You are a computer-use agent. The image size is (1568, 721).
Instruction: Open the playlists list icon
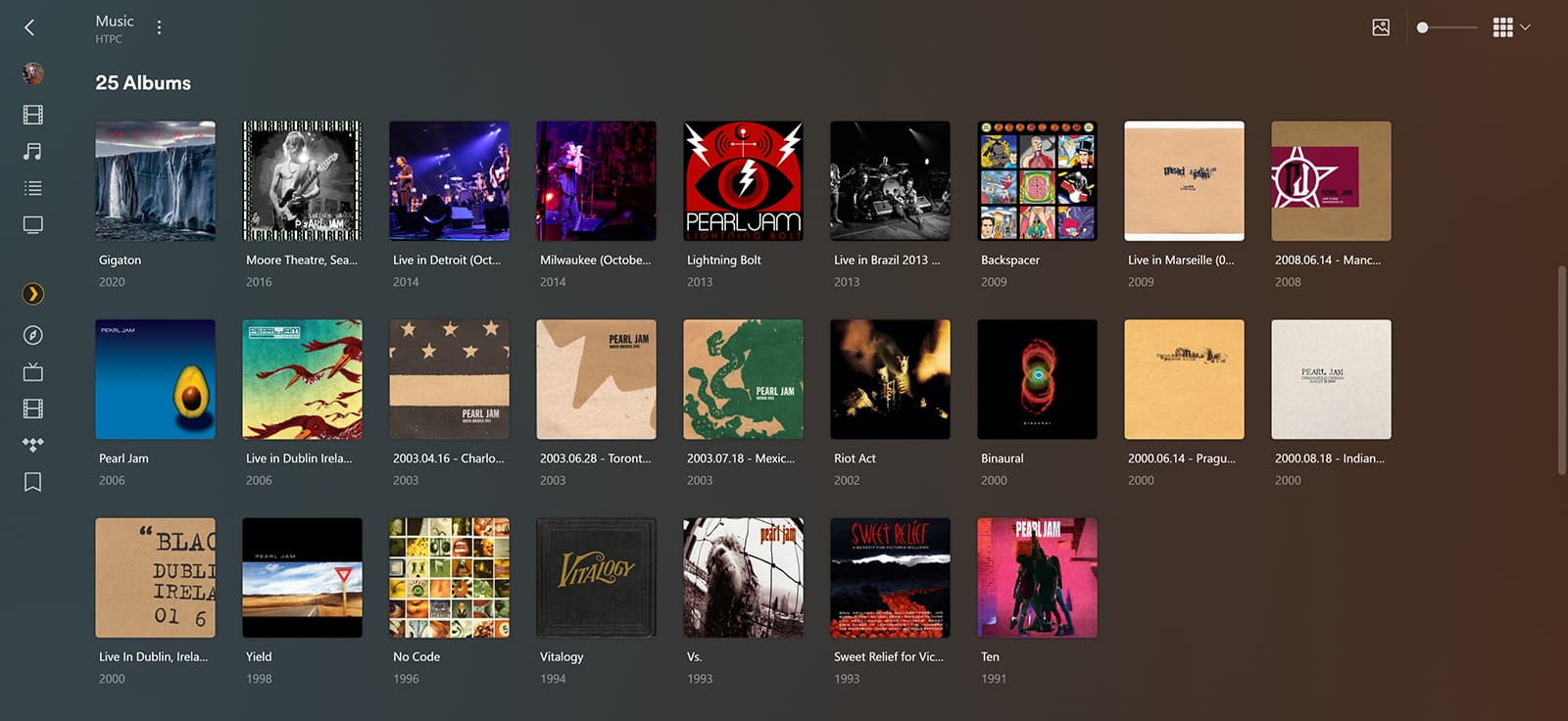(x=32, y=188)
